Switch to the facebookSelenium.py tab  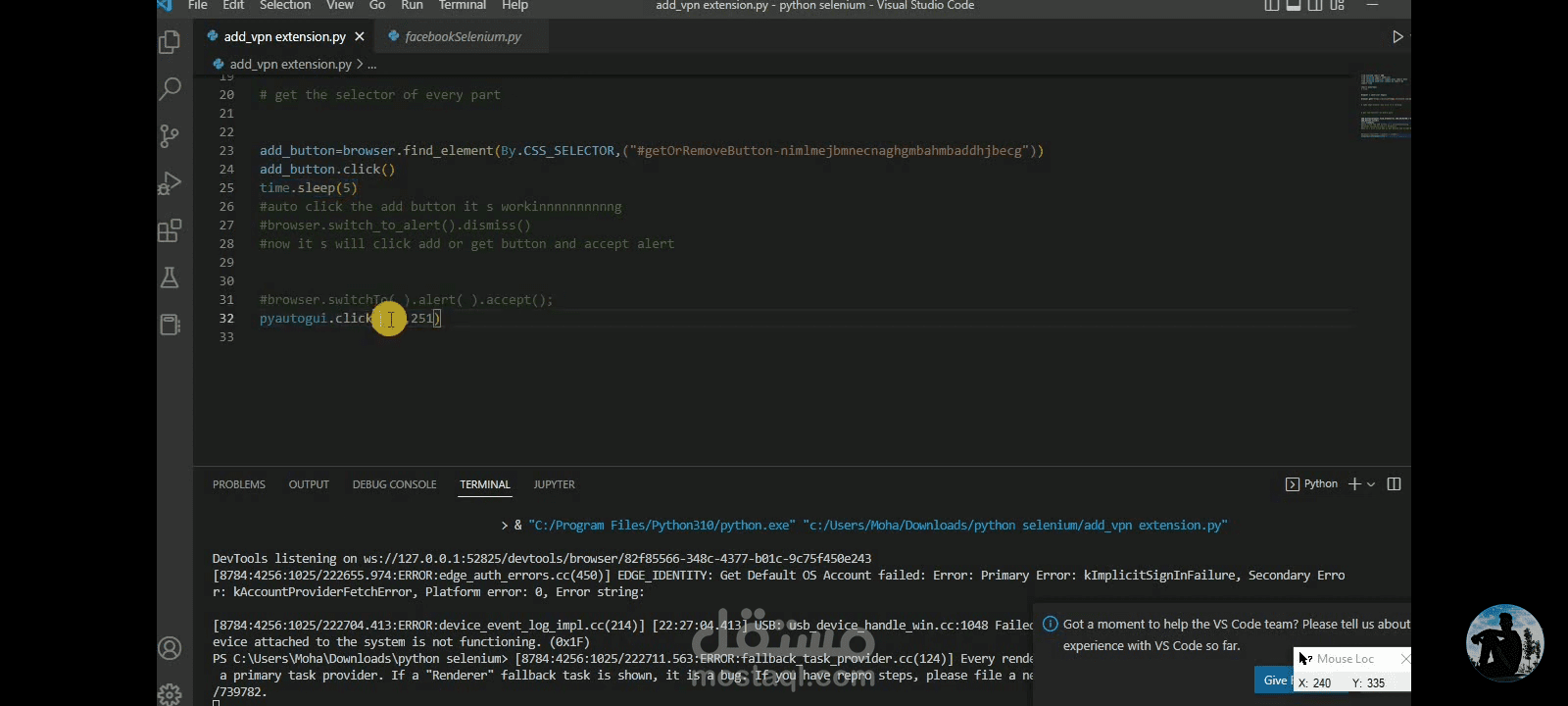tap(463, 36)
